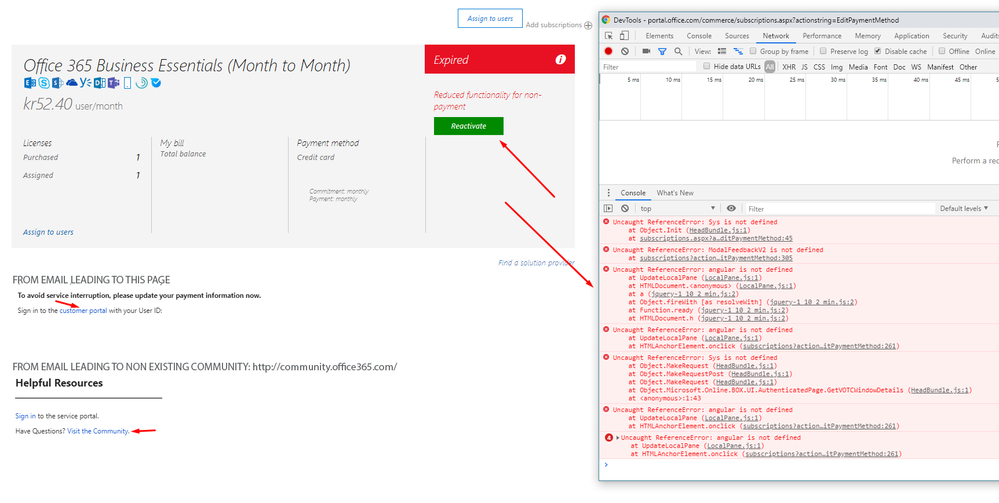Open the Performance tab
Image resolution: width=999 pixels, height=503 pixels.
(x=822, y=36)
